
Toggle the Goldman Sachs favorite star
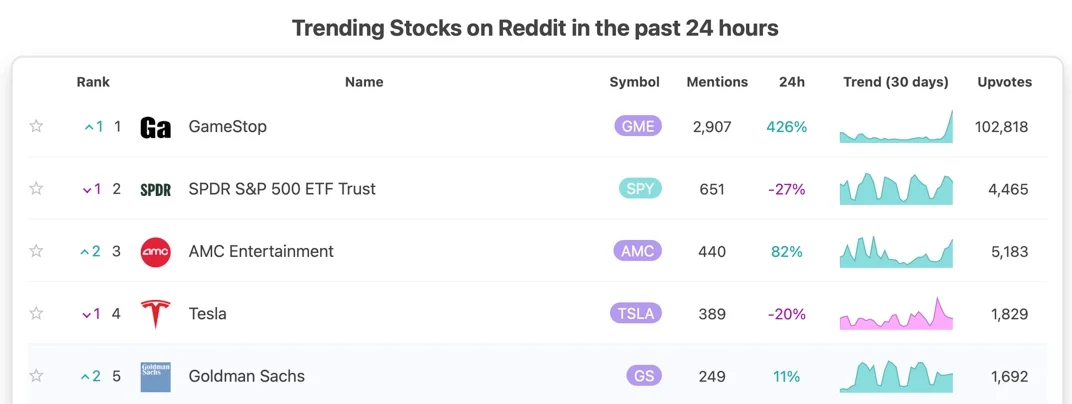pos(36,376)
